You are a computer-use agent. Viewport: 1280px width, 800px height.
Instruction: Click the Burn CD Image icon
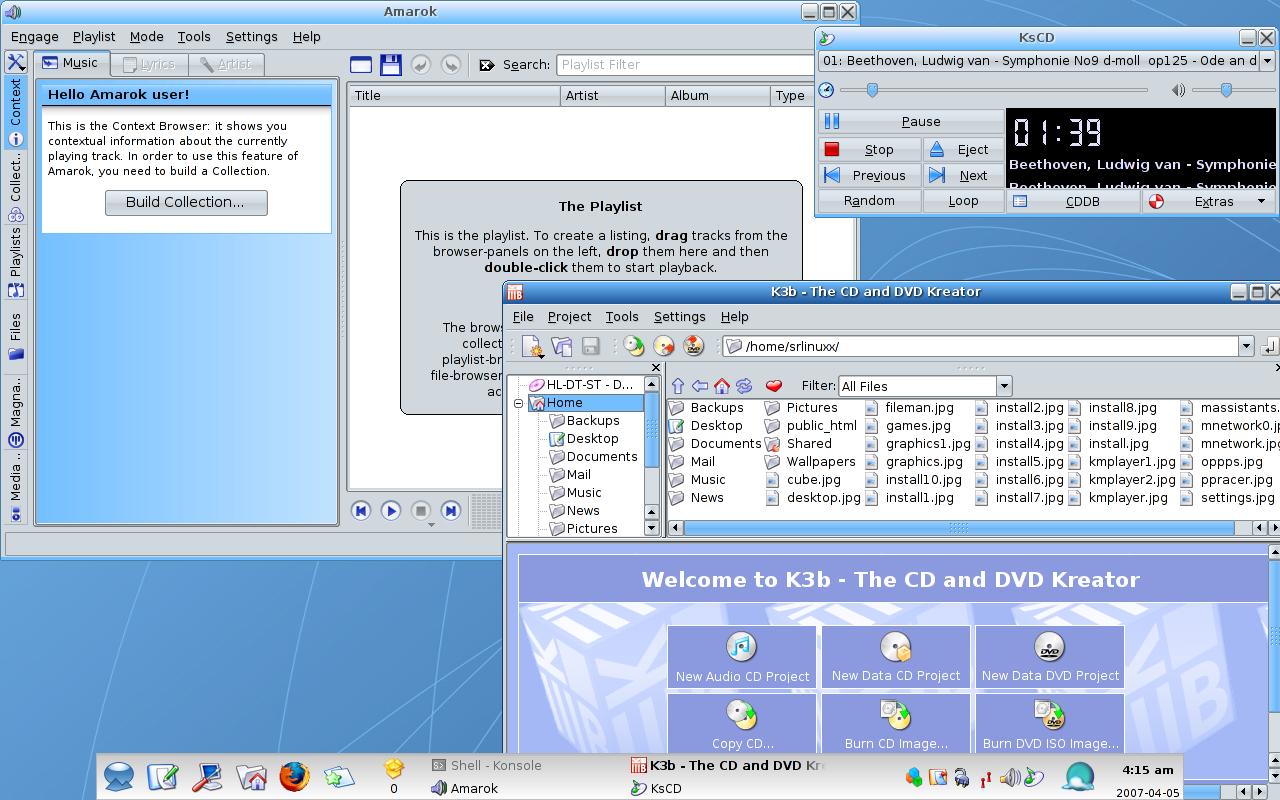[x=895, y=715]
